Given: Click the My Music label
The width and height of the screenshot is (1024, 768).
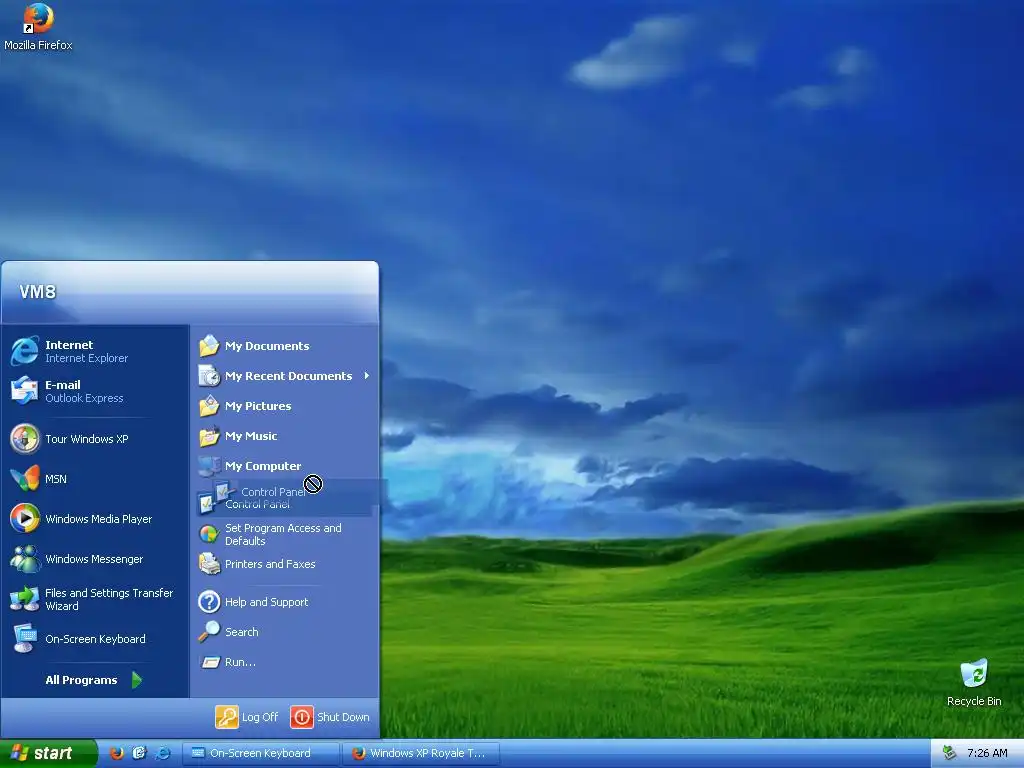Looking at the screenshot, I should [x=251, y=436].
